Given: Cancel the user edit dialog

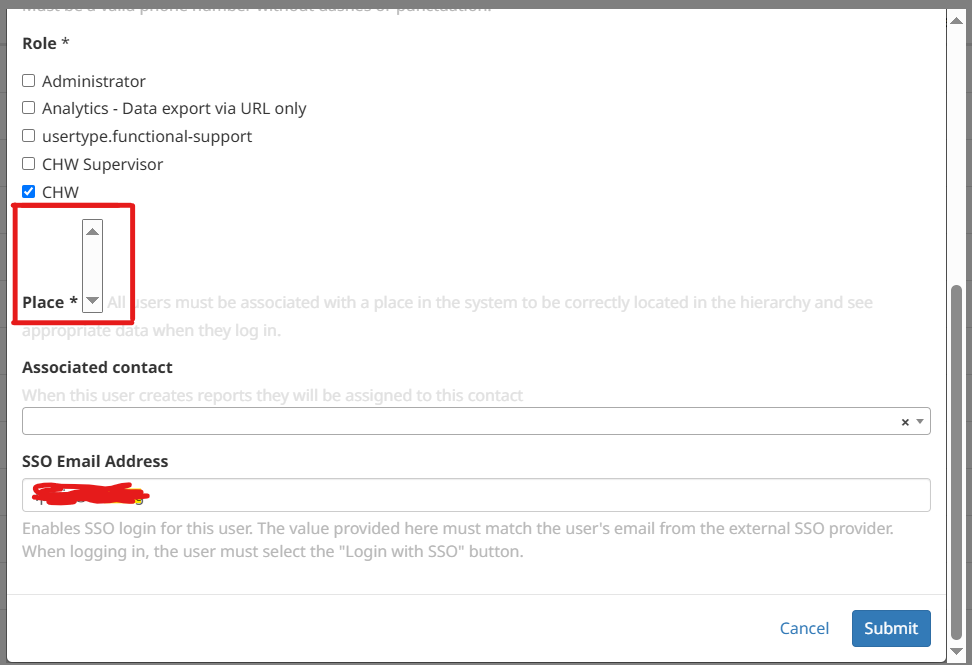Looking at the screenshot, I should pyautogui.click(x=804, y=628).
